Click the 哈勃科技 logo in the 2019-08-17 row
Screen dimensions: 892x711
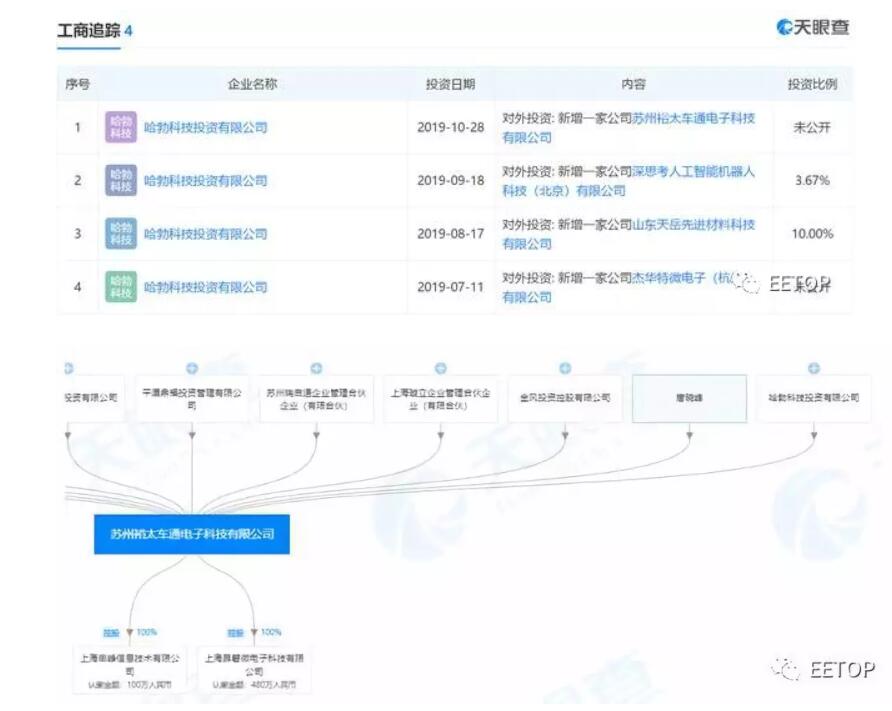point(121,234)
